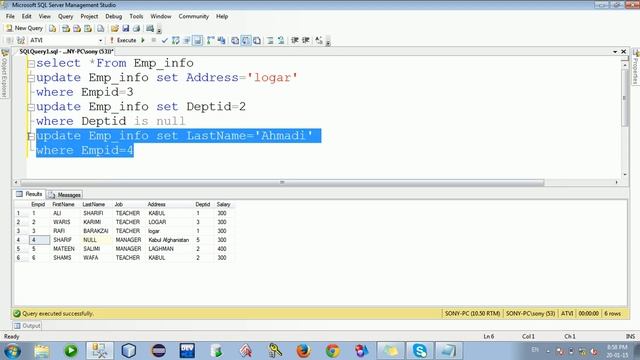Click the Change Connection icon

coord(21,40)
